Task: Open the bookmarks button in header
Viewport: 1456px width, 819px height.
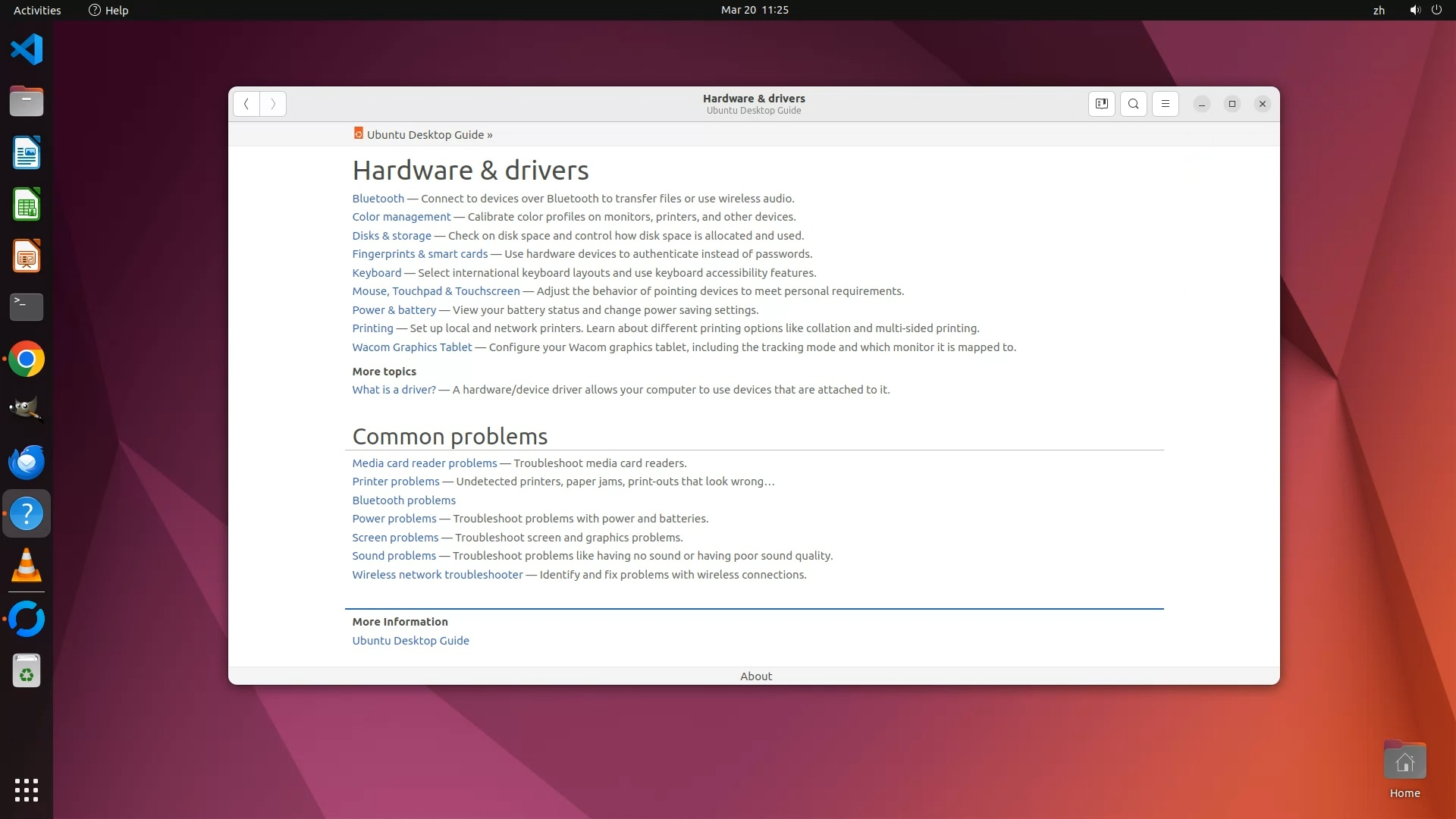Action: pyautogui.click(x=1101, y=104)
